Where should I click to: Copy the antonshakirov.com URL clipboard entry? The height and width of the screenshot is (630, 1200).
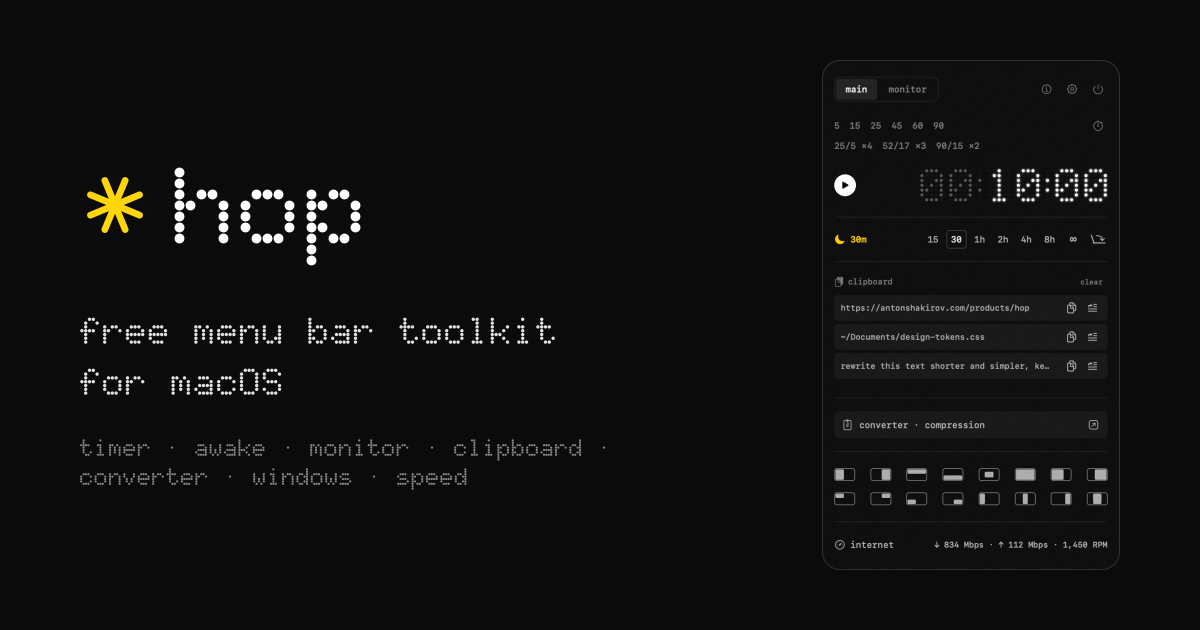(1071, 308)
